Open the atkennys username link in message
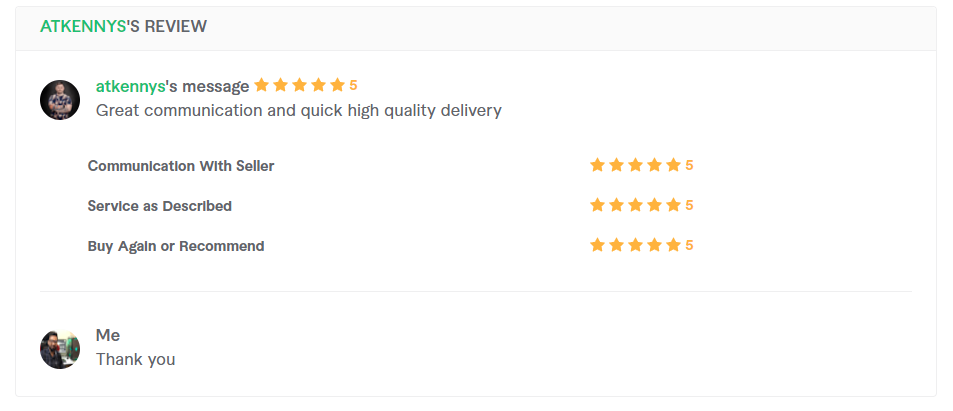 coord(131,86)
